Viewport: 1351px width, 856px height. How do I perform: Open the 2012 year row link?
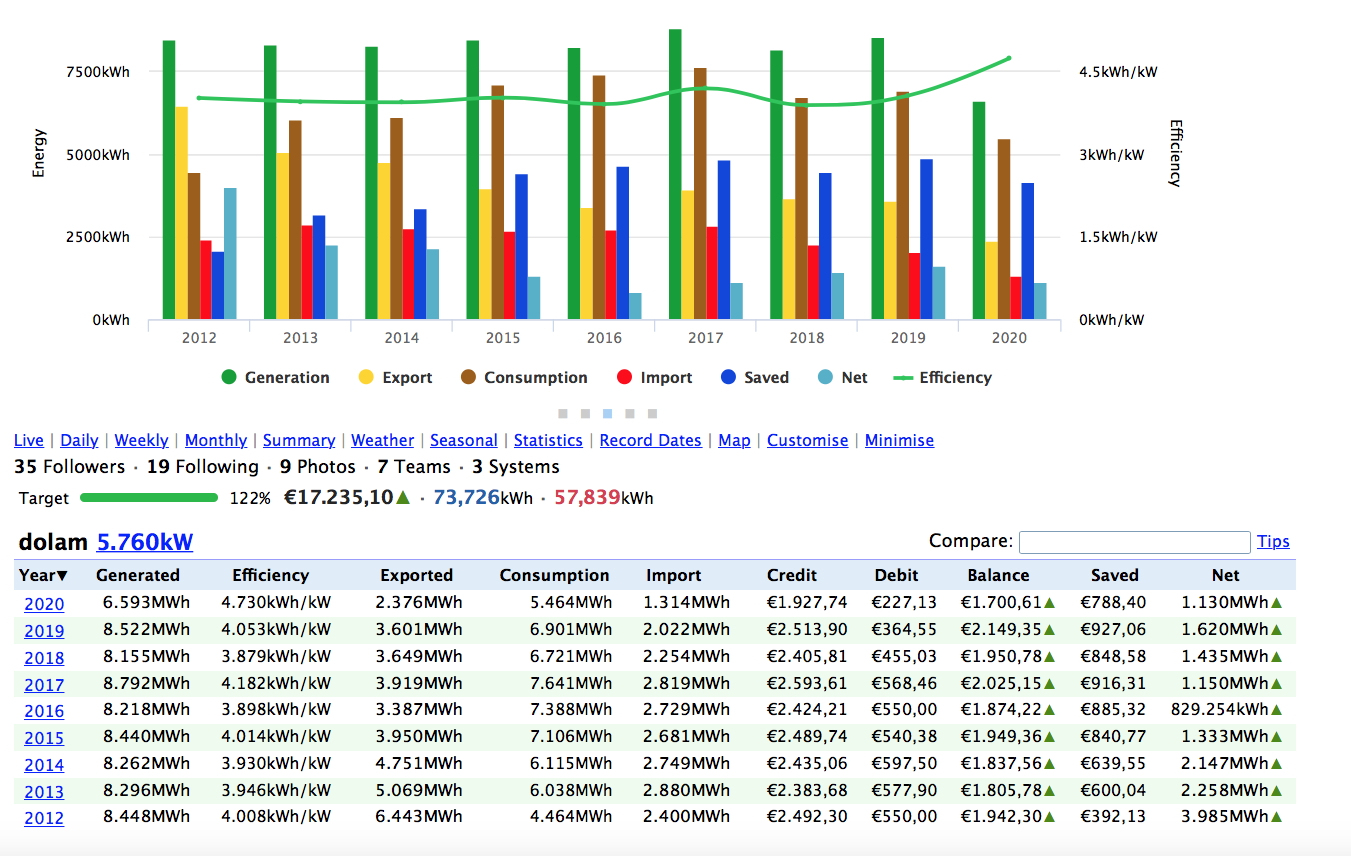pyautogui.click(x=44, y=818)
